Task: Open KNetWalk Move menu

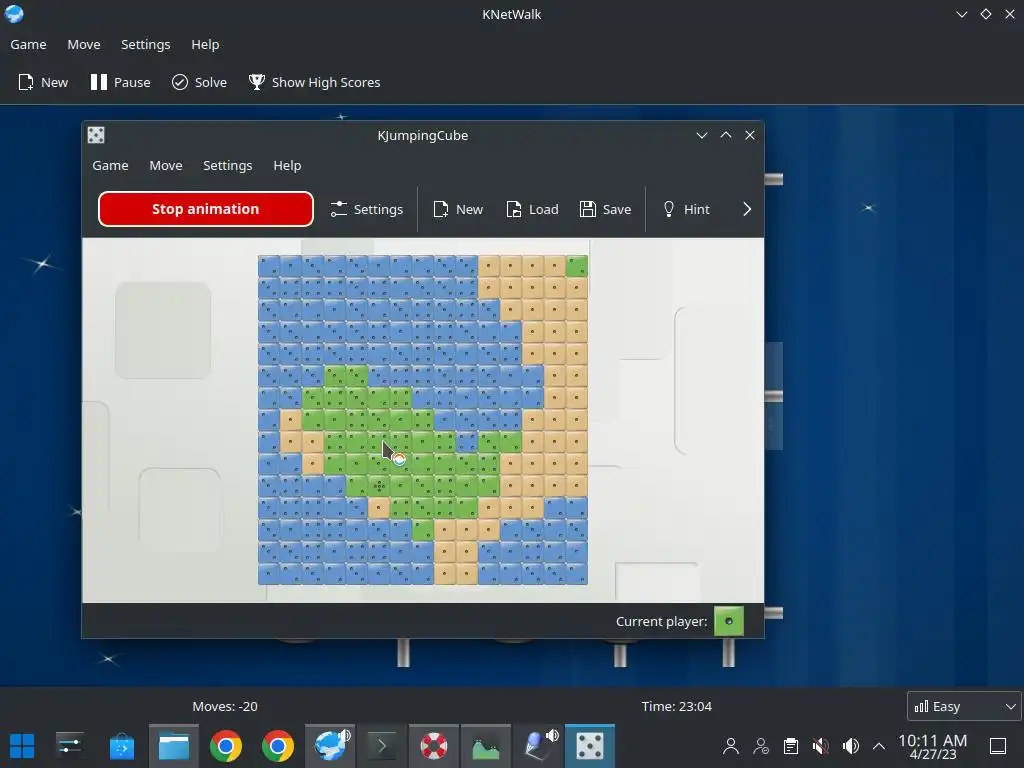Action: pyautogui.click(x=84, y=44)
